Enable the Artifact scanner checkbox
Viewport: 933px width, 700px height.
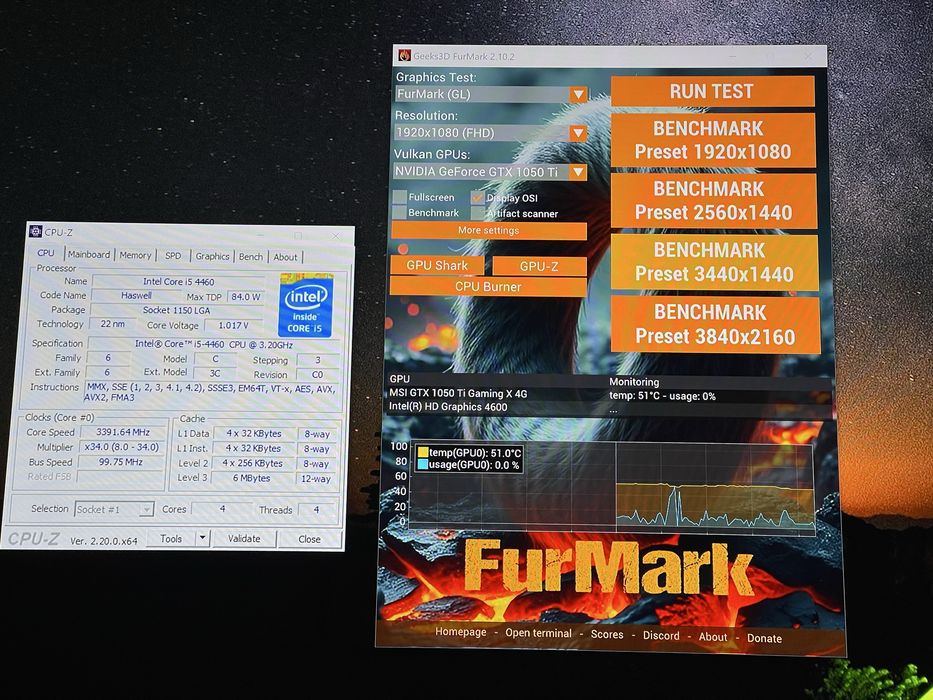point(478,213)
